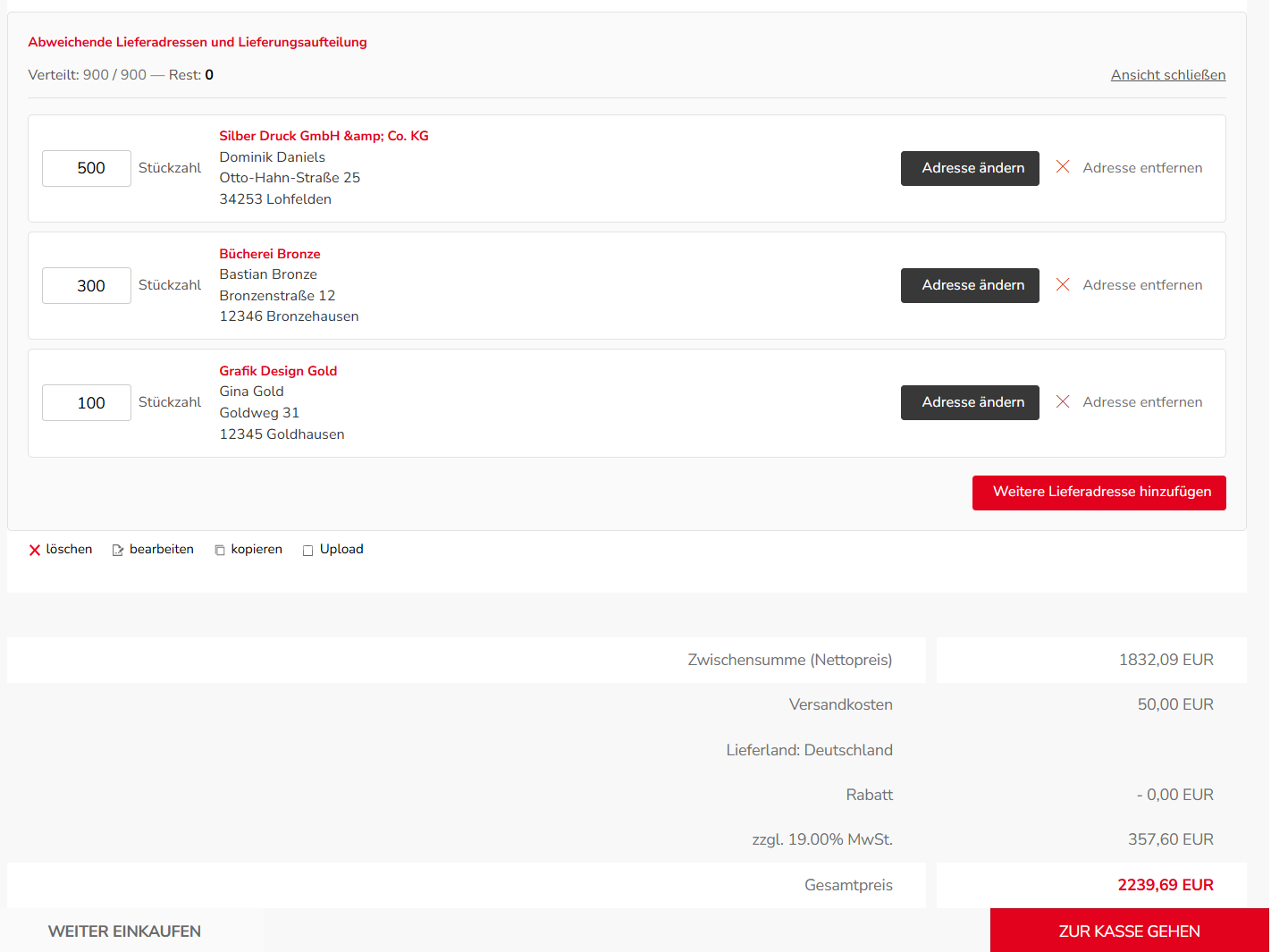Proceed with ZUR KASSE GEHEN button
The height and width of the screenshot is (952, 1271).
1130,931
